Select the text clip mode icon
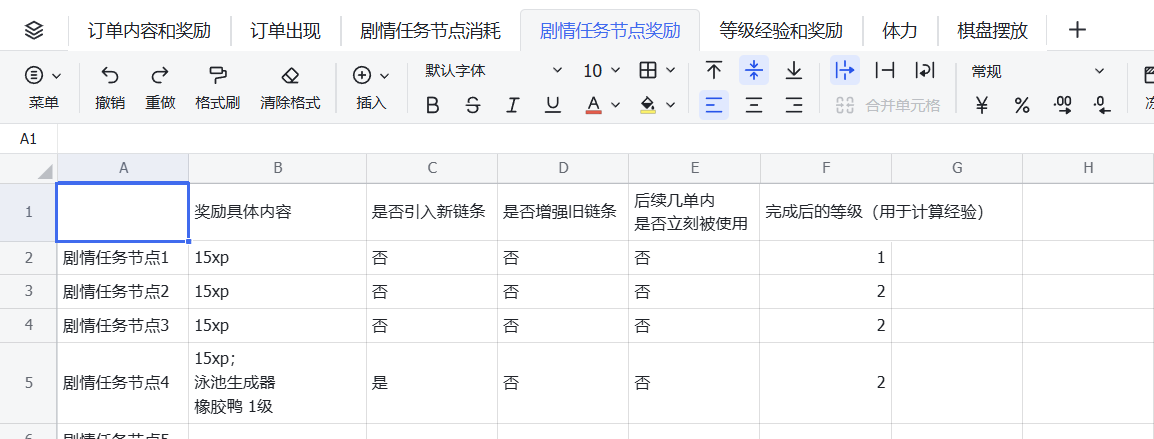 coord(885,71)
